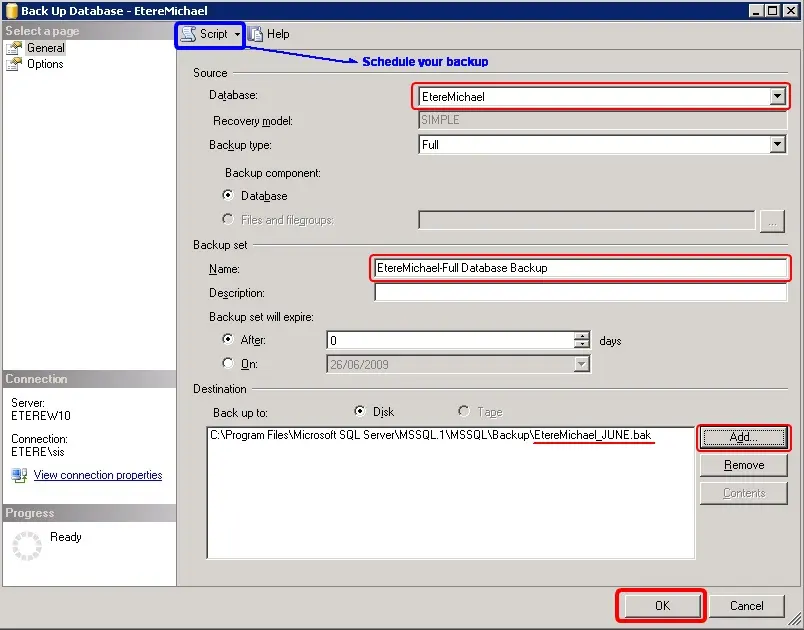Choose the expire After radio button

click(x=228, y=340)
